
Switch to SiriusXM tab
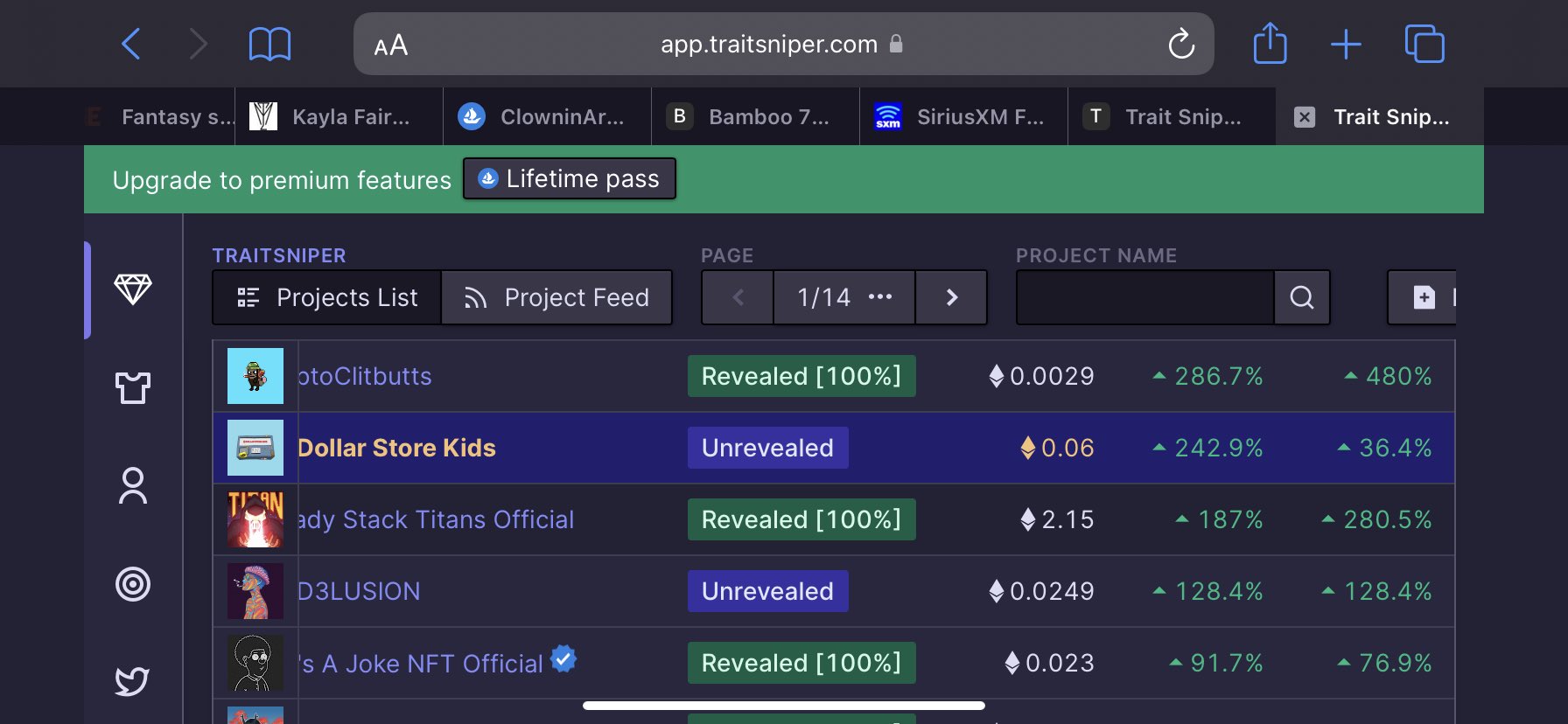click(964, 116)
